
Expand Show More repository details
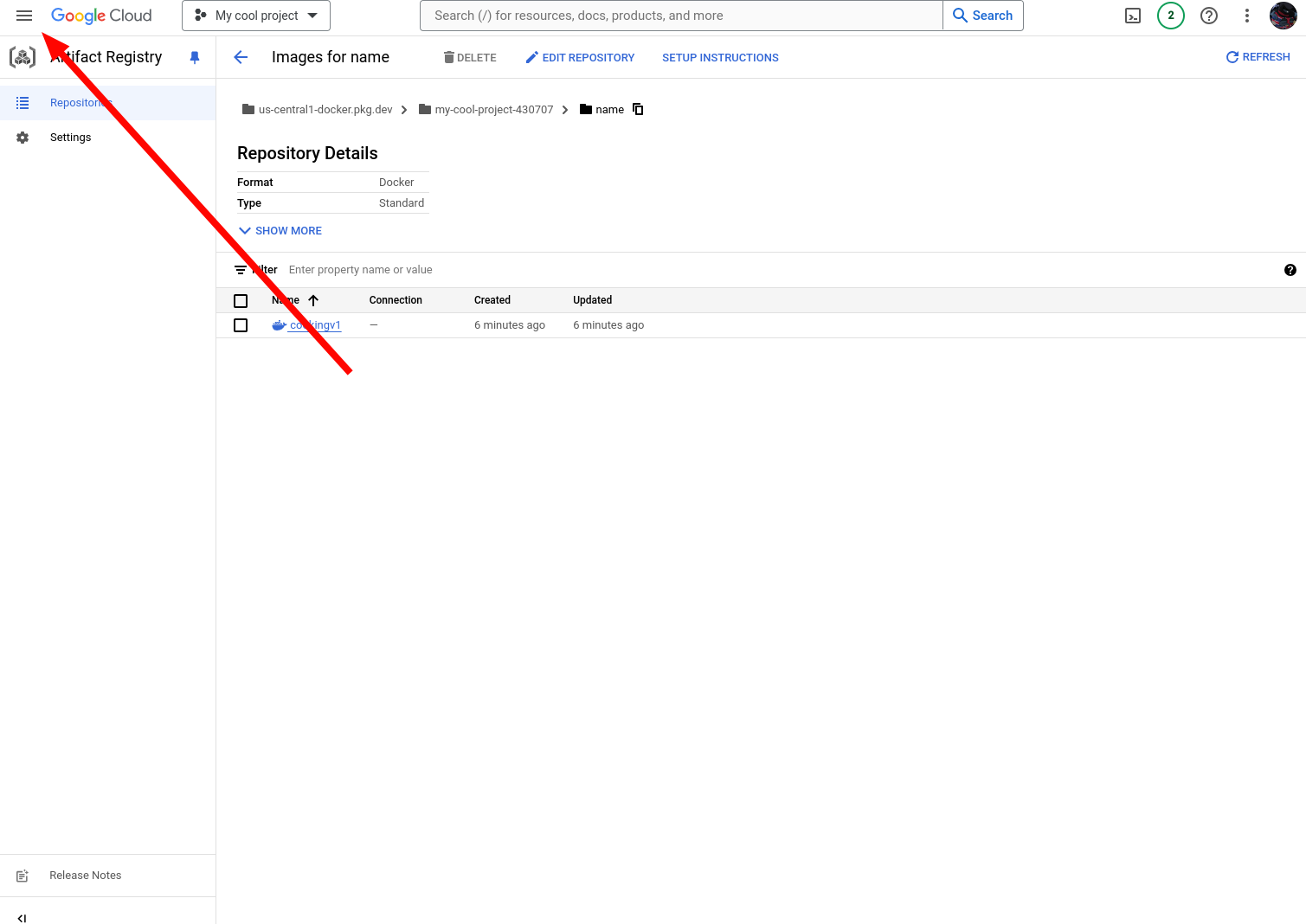pyautogui.click(x=280, y=231)
